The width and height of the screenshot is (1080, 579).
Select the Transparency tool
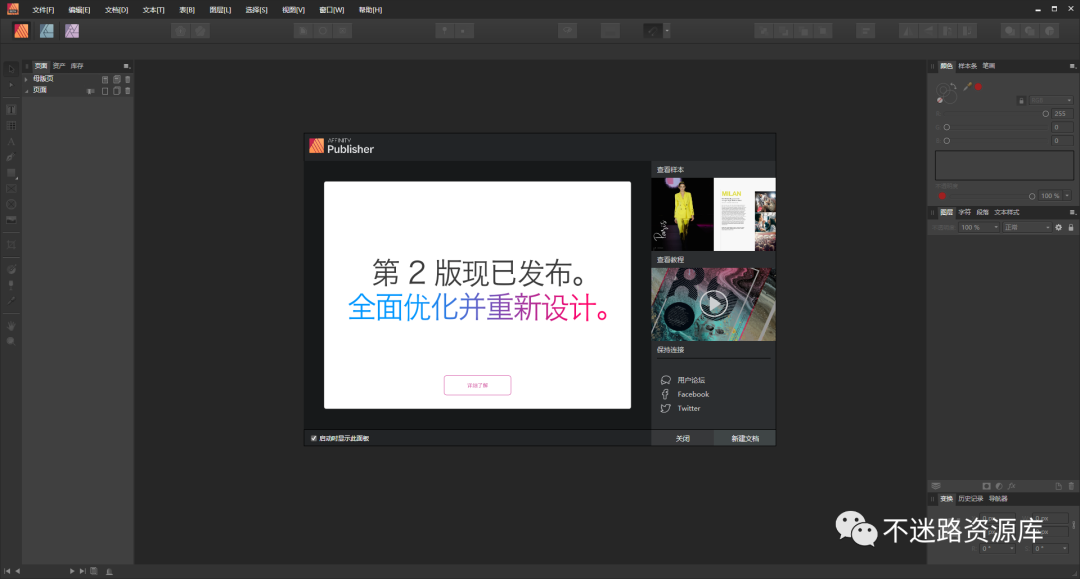click(11, 284)
